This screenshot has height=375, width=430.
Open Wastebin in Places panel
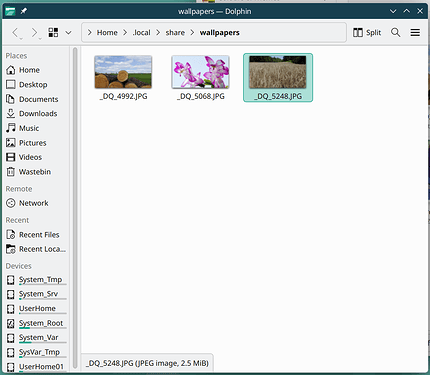click(37, 172)
